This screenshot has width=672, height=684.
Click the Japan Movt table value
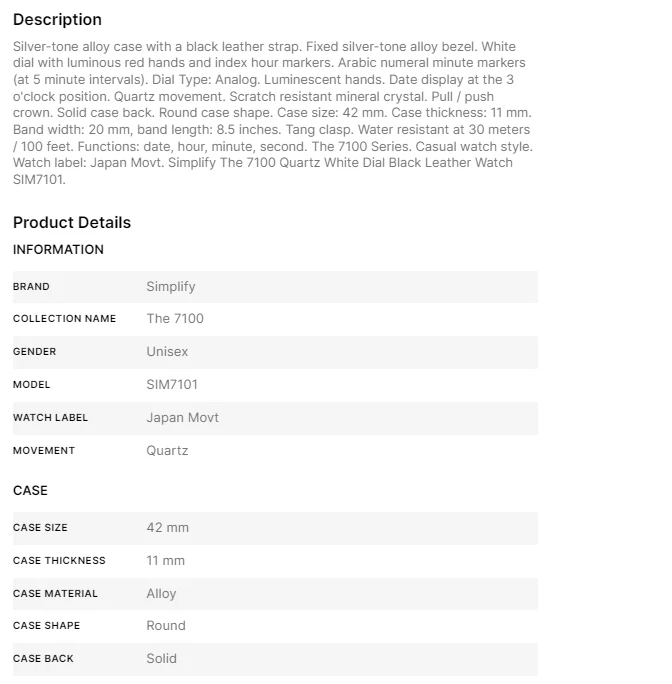(182, 418)
